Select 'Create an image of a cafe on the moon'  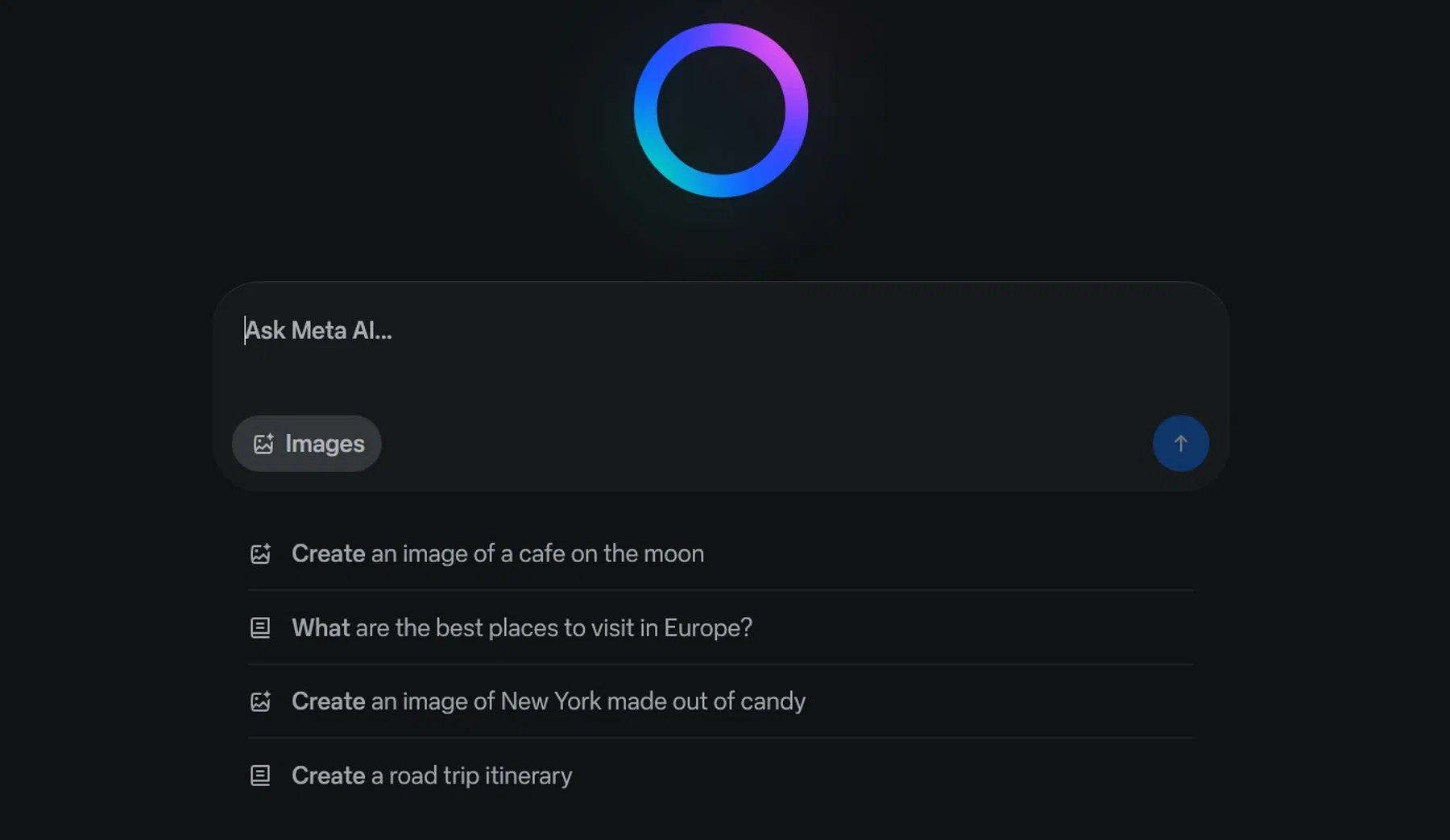coord(498,554)
